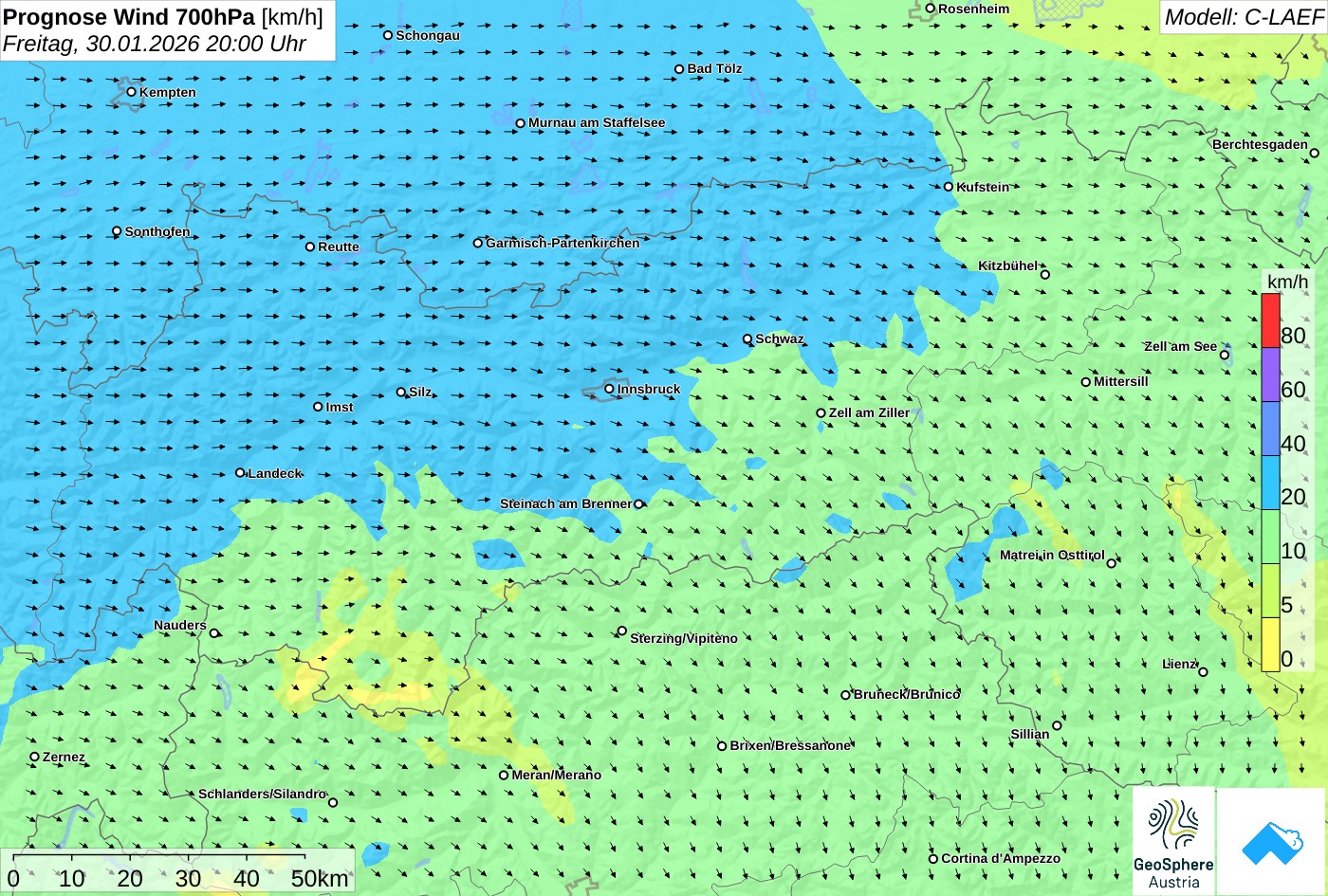Click the '20' legend value
Screen dimensions: 1328x896
[x=1293, y=497]
